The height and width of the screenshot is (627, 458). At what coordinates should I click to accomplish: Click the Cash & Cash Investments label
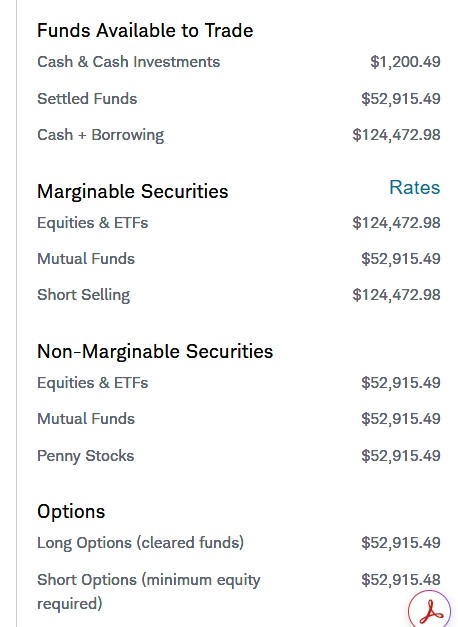pos(128,62)
